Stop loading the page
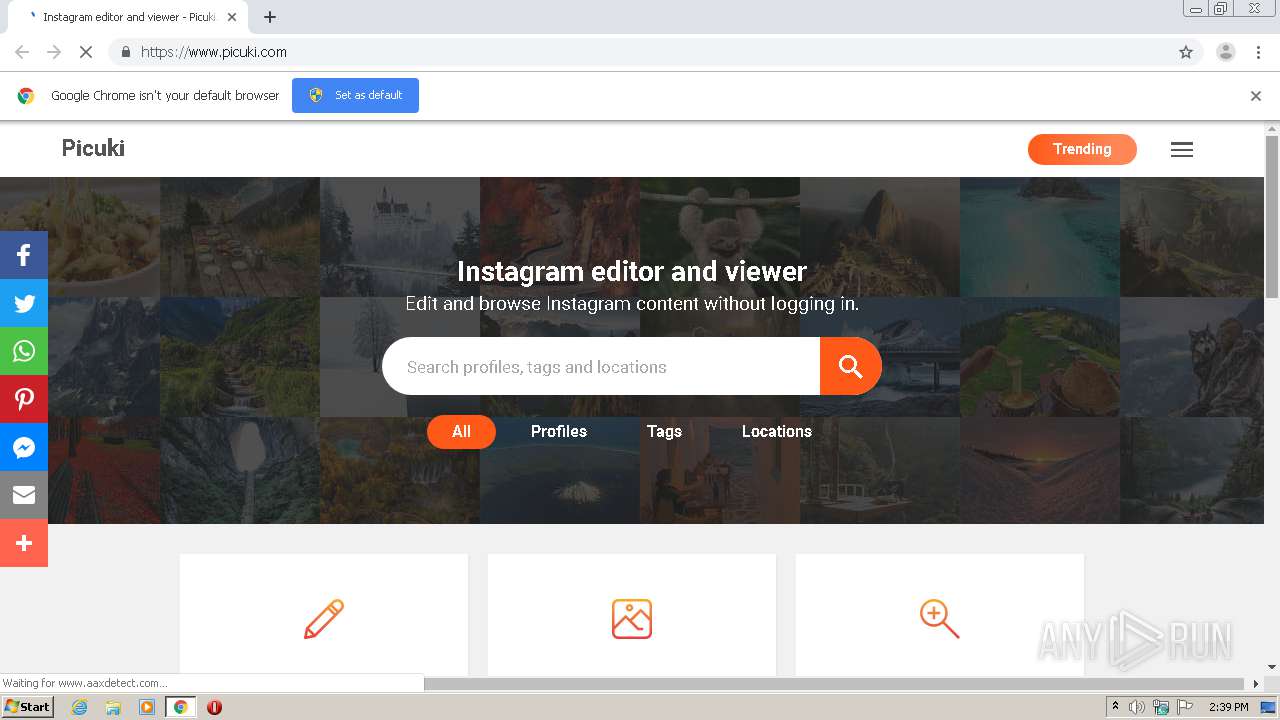The height and width of the screenshot is (720, 1280). (x=86, y=52)
